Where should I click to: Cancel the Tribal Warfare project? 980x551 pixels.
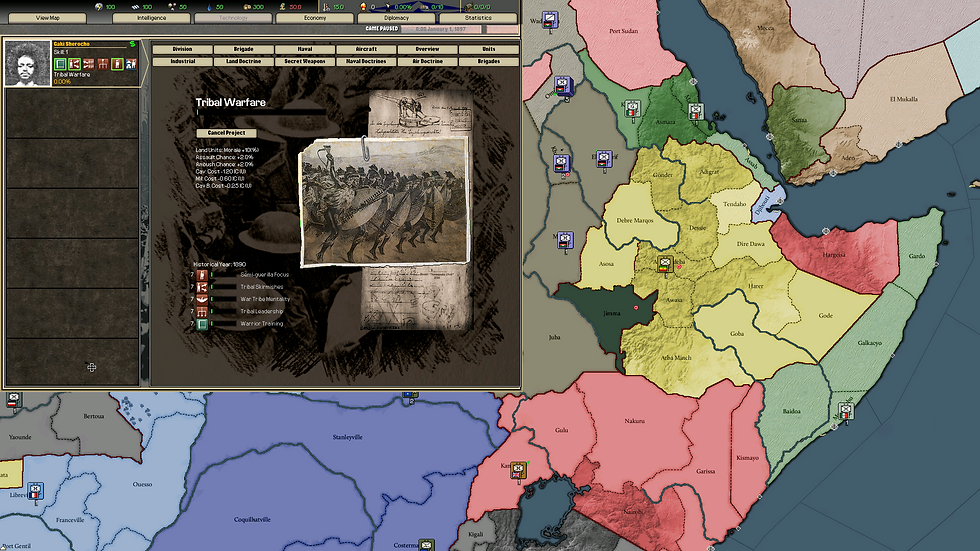click(226, 133)
